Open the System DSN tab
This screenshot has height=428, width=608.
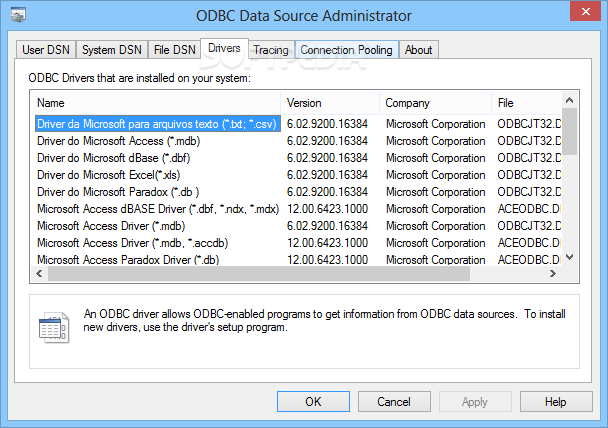[x=112, y=50]
